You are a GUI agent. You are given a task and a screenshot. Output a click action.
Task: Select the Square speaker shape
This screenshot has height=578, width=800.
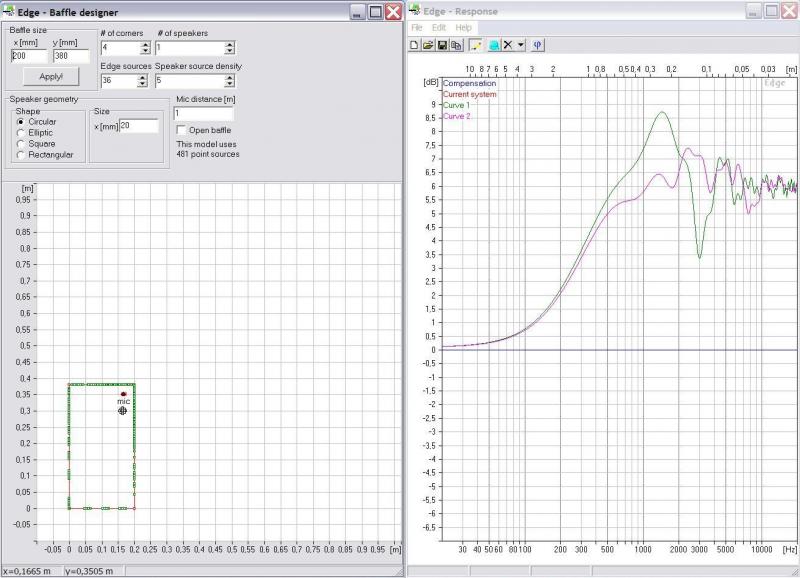[x=21, y=144]
